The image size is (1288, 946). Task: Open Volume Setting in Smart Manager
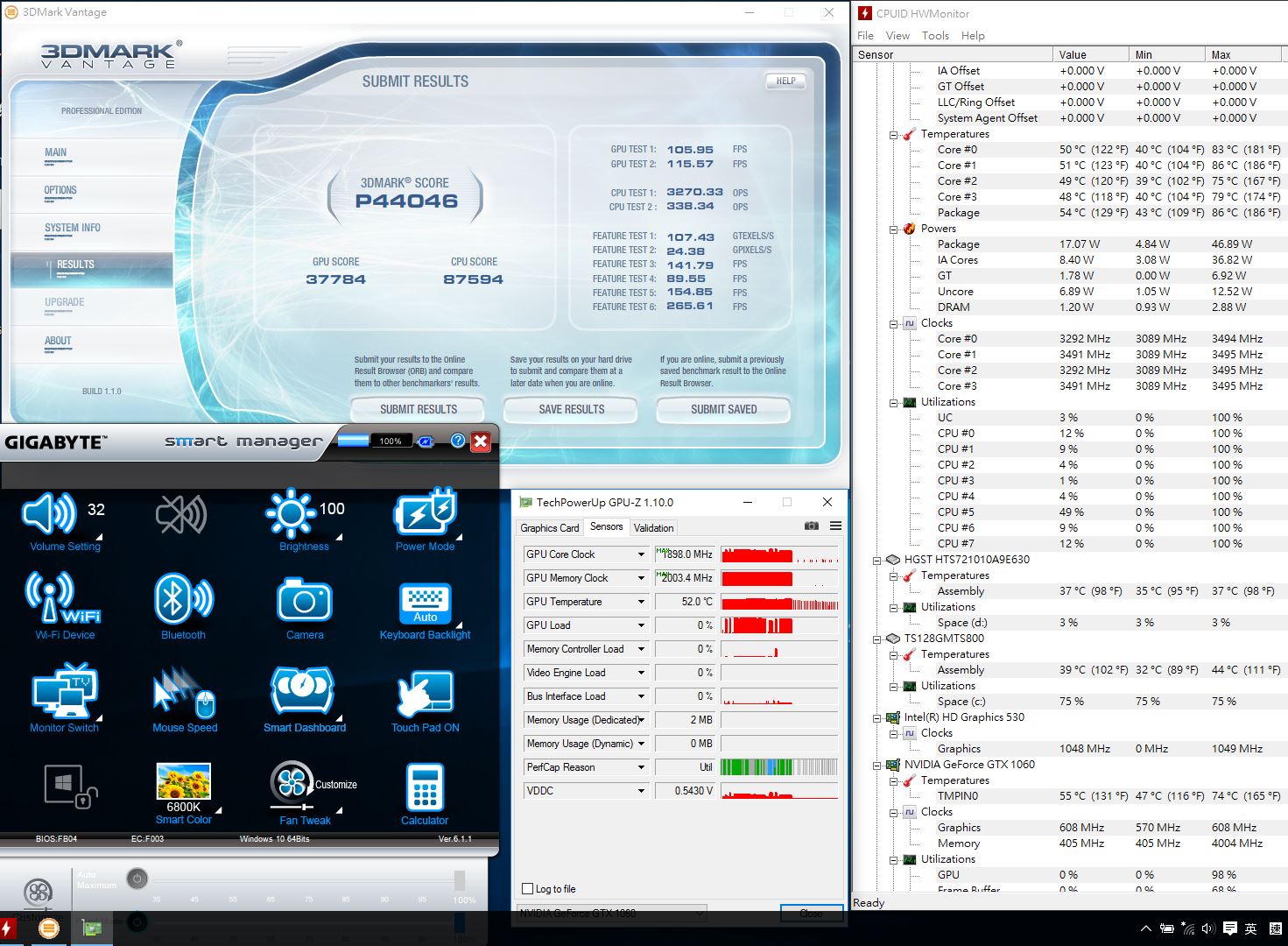tap(49, 513)
